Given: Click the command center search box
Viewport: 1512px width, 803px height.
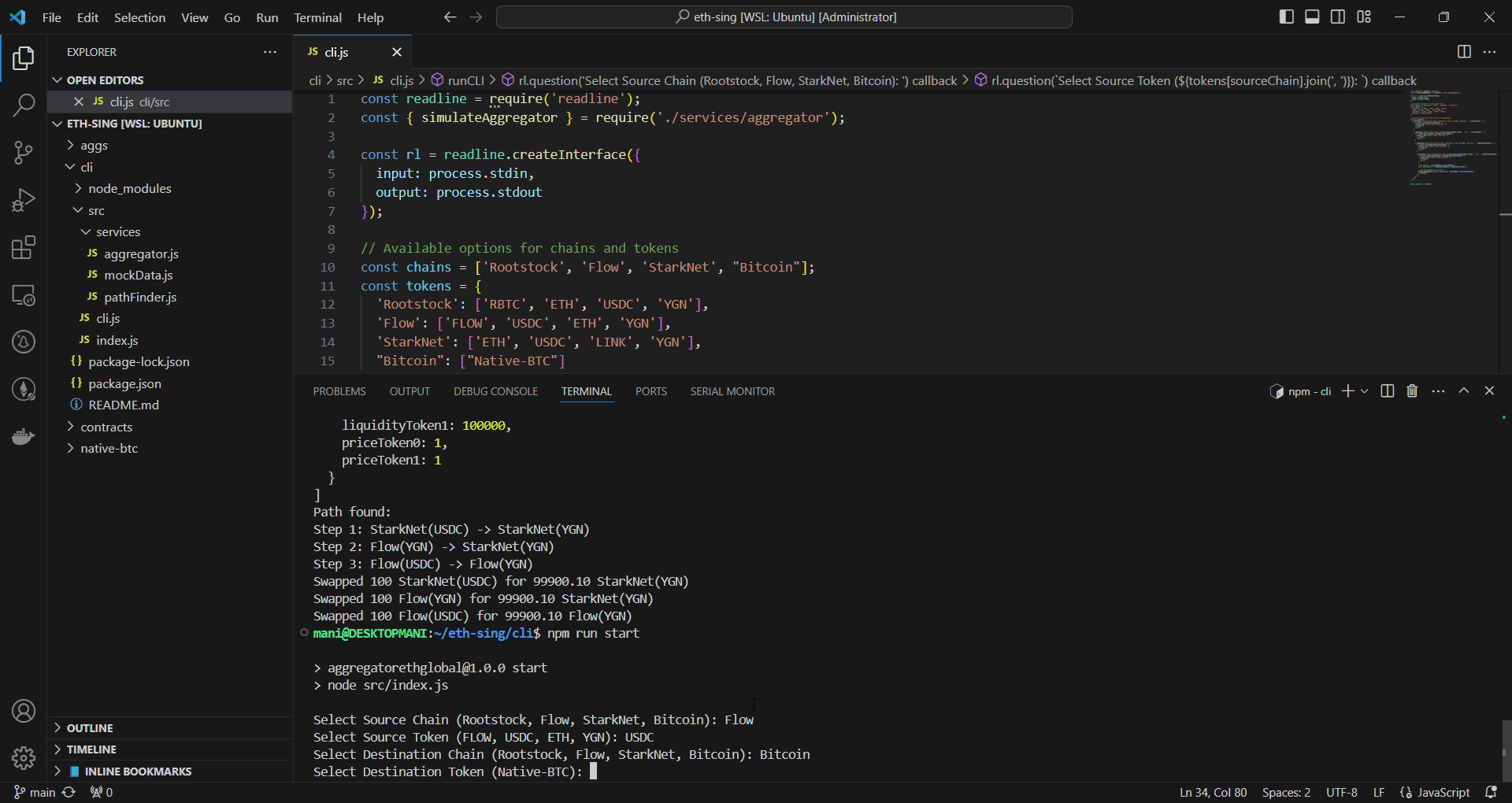Looking at the screenshot, I should (784, 17).
